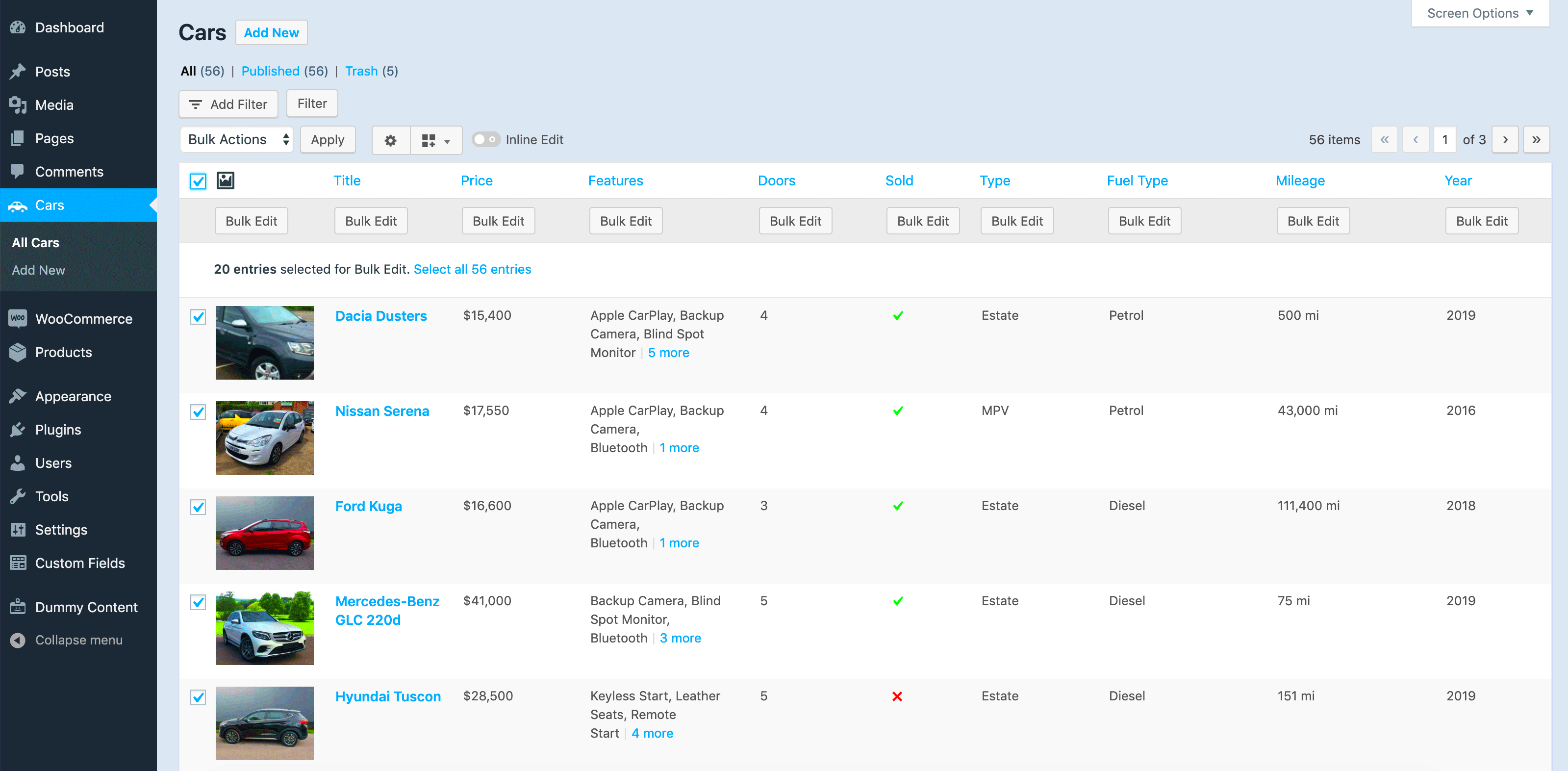Click the Media sidebar icon
This screenshot has height=771, width=1568.
tap(18, 104)
